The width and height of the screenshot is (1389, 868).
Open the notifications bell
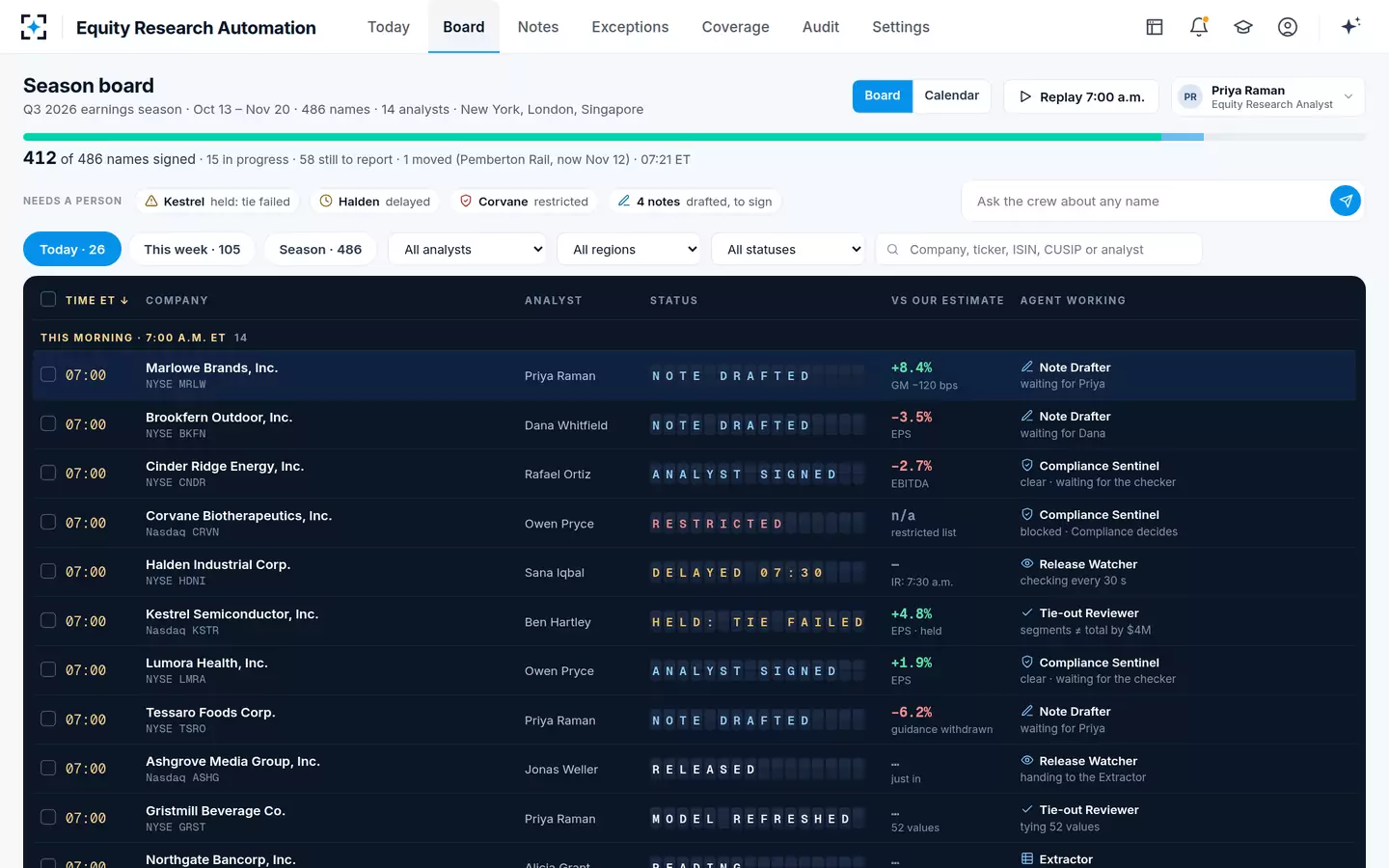click(x=1199, y=27)
